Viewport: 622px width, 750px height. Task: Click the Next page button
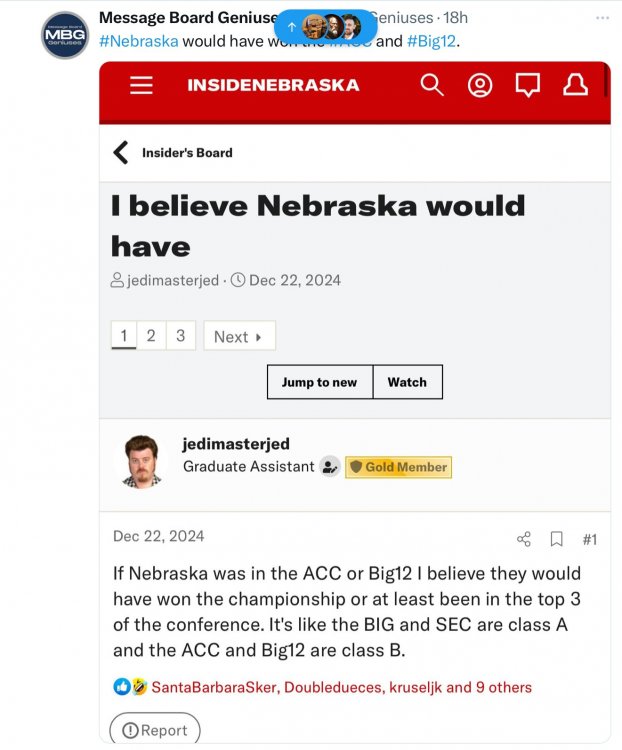(238, 337)
